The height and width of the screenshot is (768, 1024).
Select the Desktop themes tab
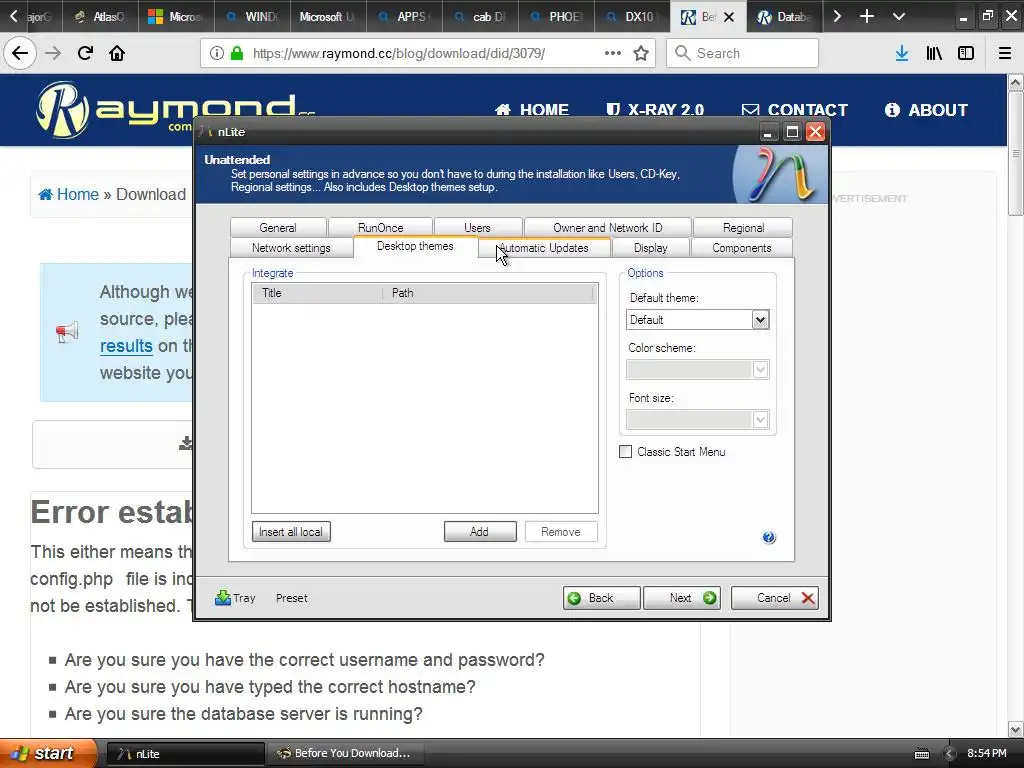tap(415, 246)
